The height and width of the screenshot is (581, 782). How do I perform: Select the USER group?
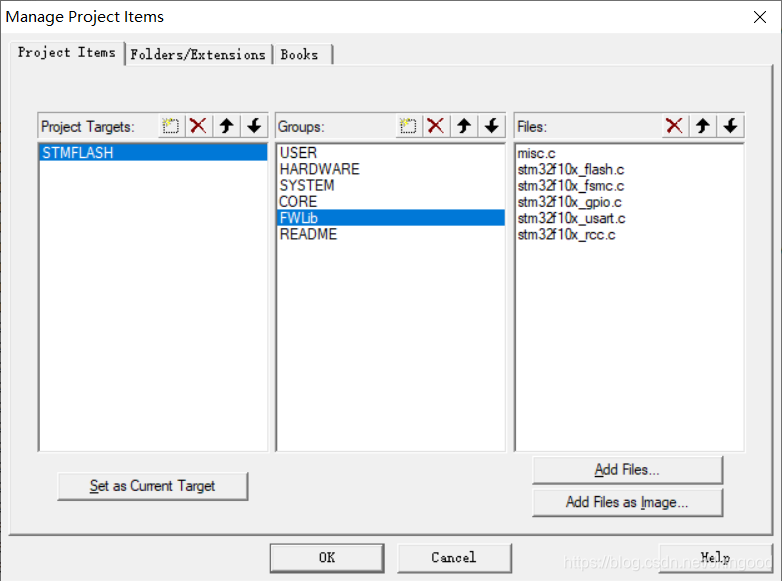(391, 153)
